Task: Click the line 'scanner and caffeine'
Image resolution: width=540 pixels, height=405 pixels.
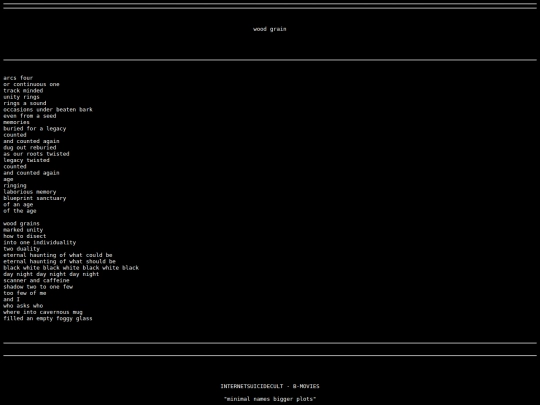Action: (37, 281)
